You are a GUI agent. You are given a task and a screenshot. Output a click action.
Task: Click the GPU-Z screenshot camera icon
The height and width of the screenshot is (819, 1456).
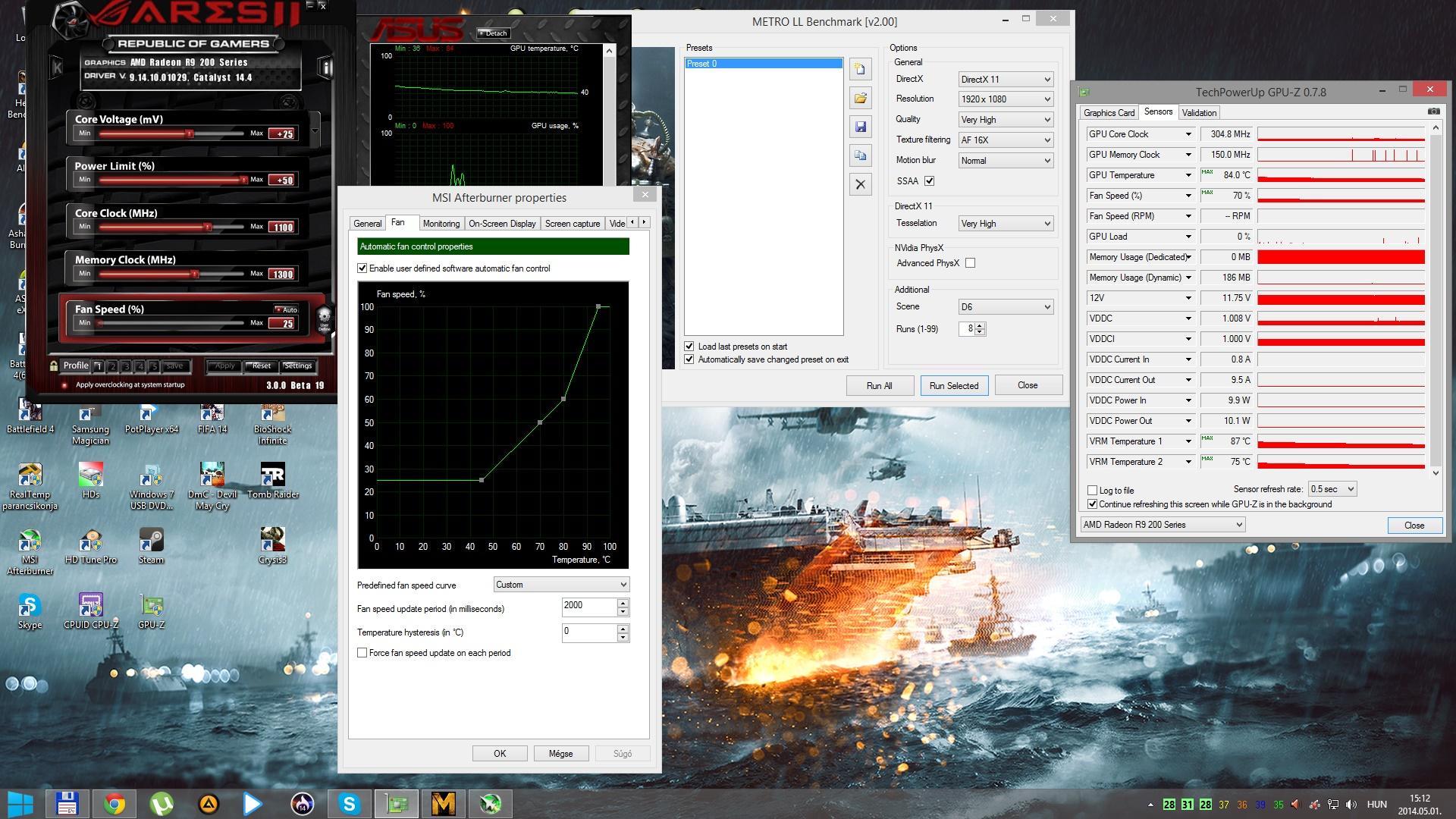pos(1433,111)
